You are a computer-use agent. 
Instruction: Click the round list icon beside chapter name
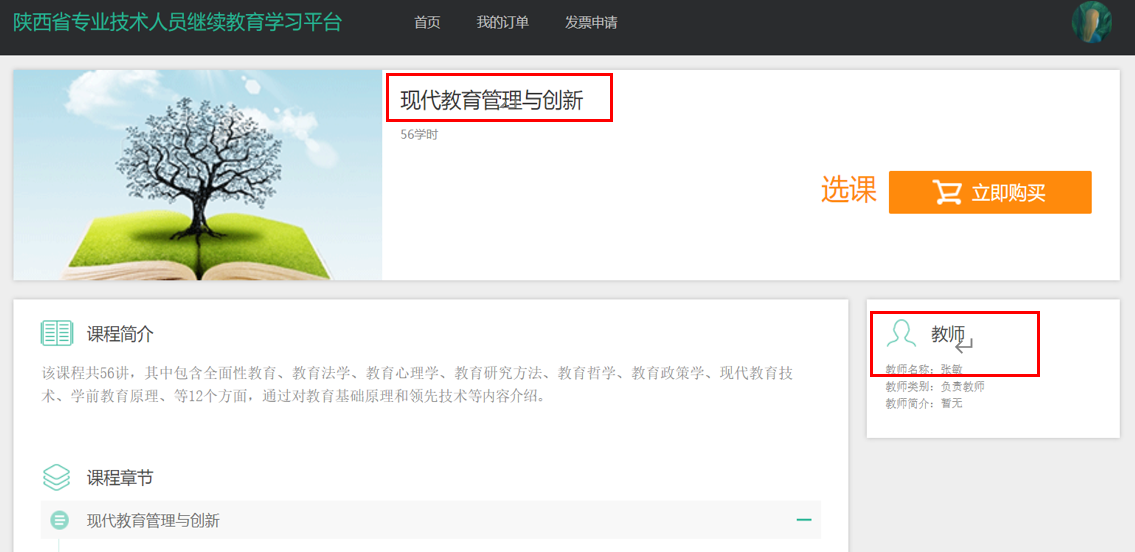60,520
